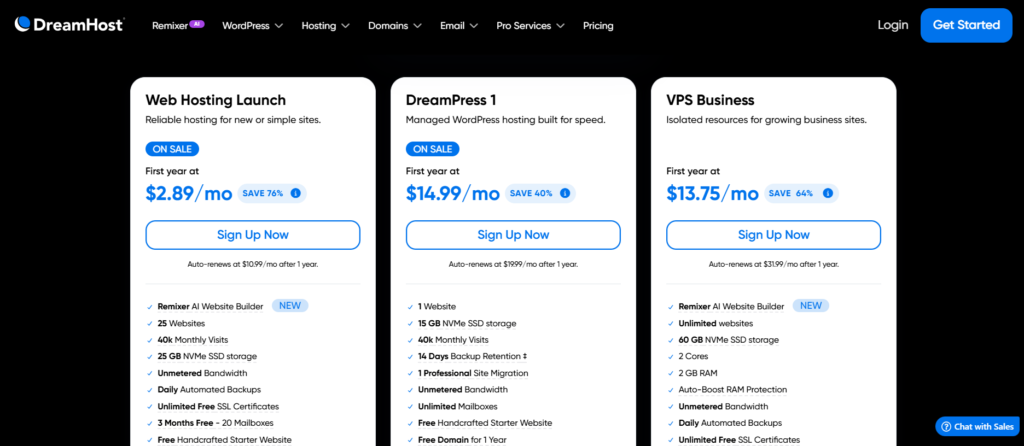Expand the WordPress menu

click(x=252, y=26)
